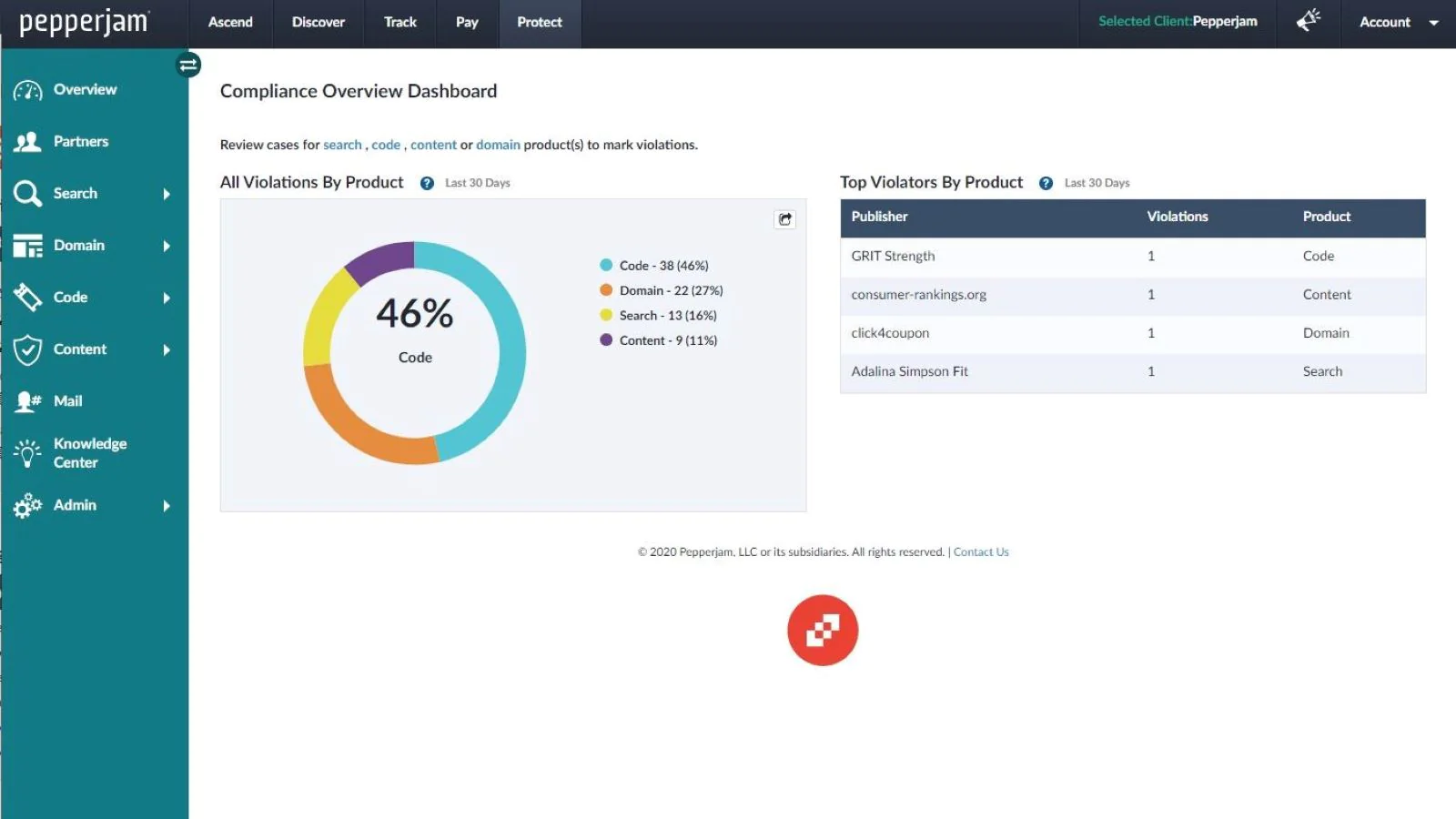The image size is (1456, 819).
Task: Select the Mail icon in sidebar
Action: (x=27, y=401)
